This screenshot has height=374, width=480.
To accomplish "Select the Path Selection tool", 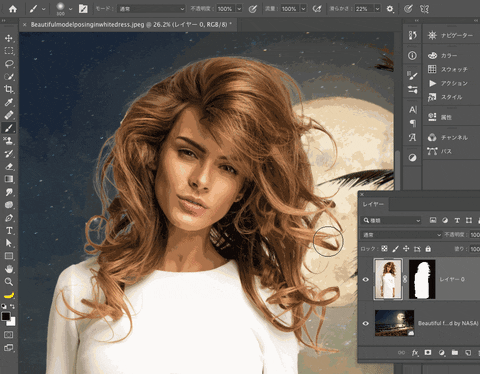I will (9, 243).
